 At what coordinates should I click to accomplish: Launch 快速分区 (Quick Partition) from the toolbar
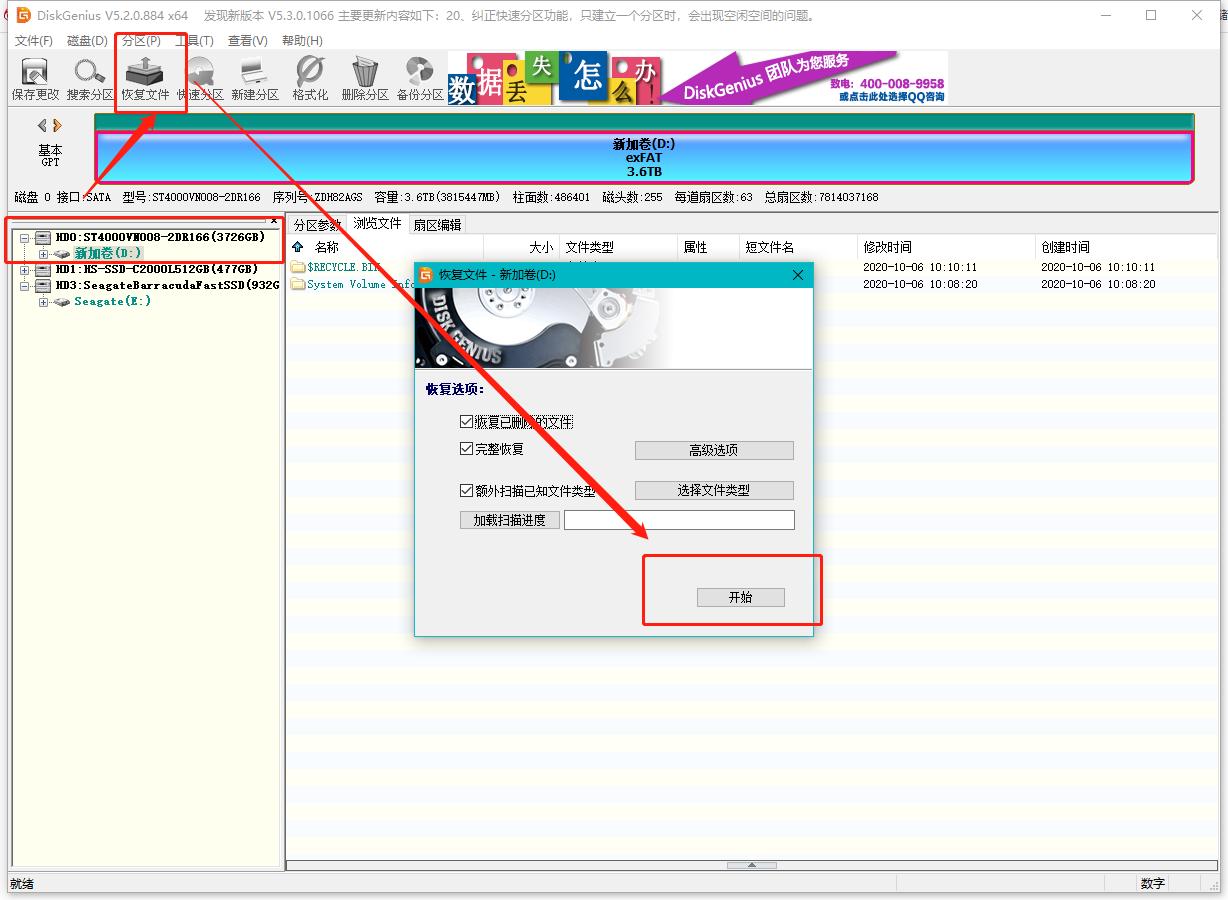click(200, 78)
